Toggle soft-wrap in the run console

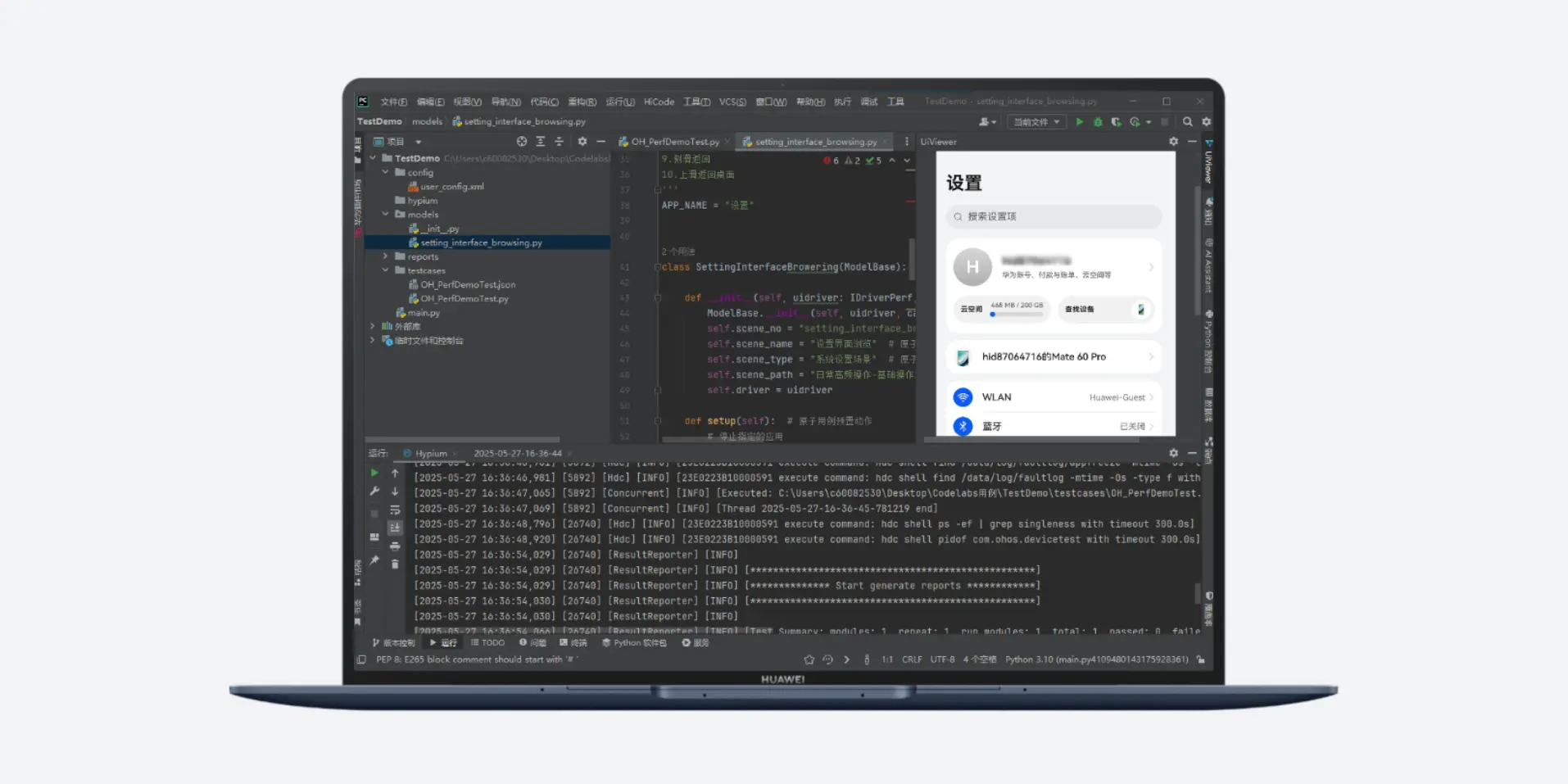[395, 510]
